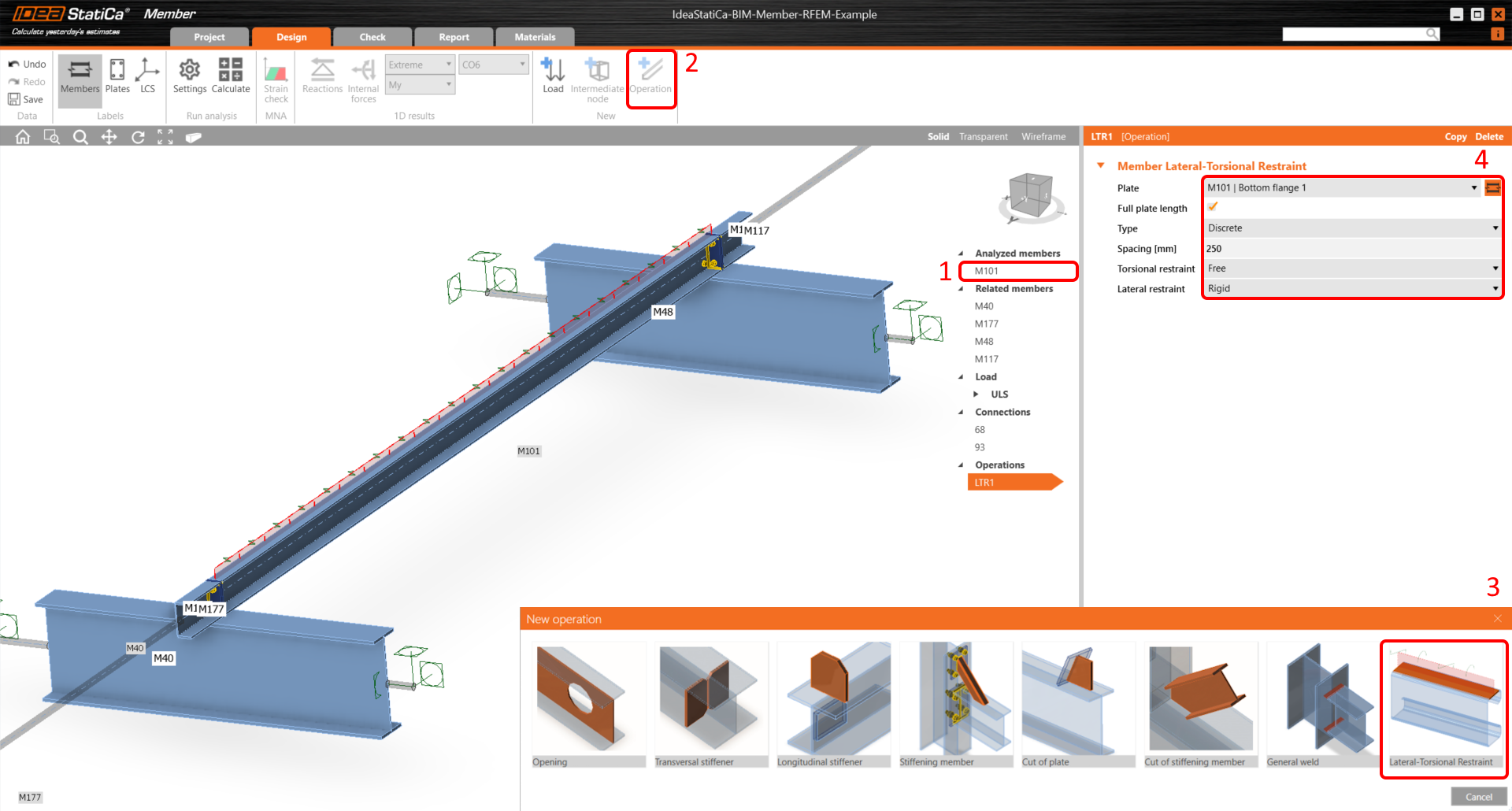Cancel the New operation dialog
Image resolution: width=1512 pixels, height=811 pixels.
click(1478, 796)
